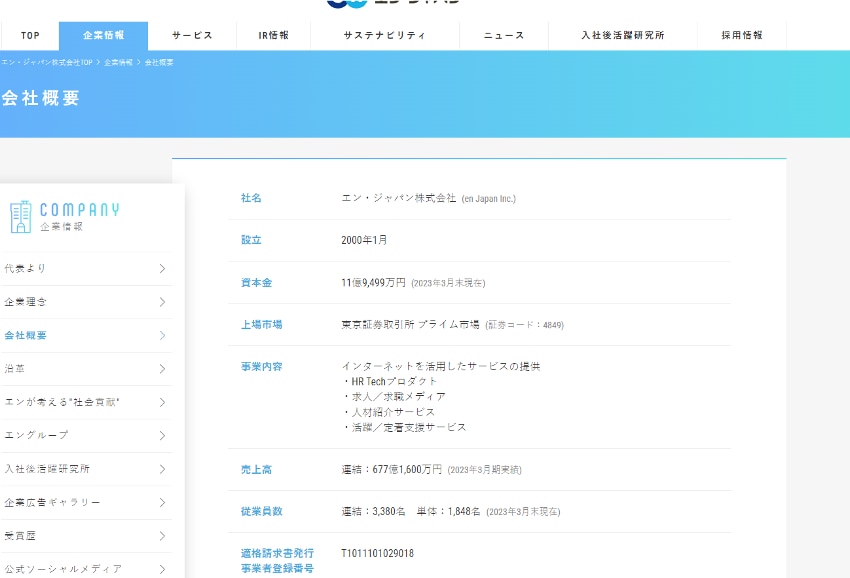Click the インターネットを活用したサービスの提供 text

tap(441, 367)
